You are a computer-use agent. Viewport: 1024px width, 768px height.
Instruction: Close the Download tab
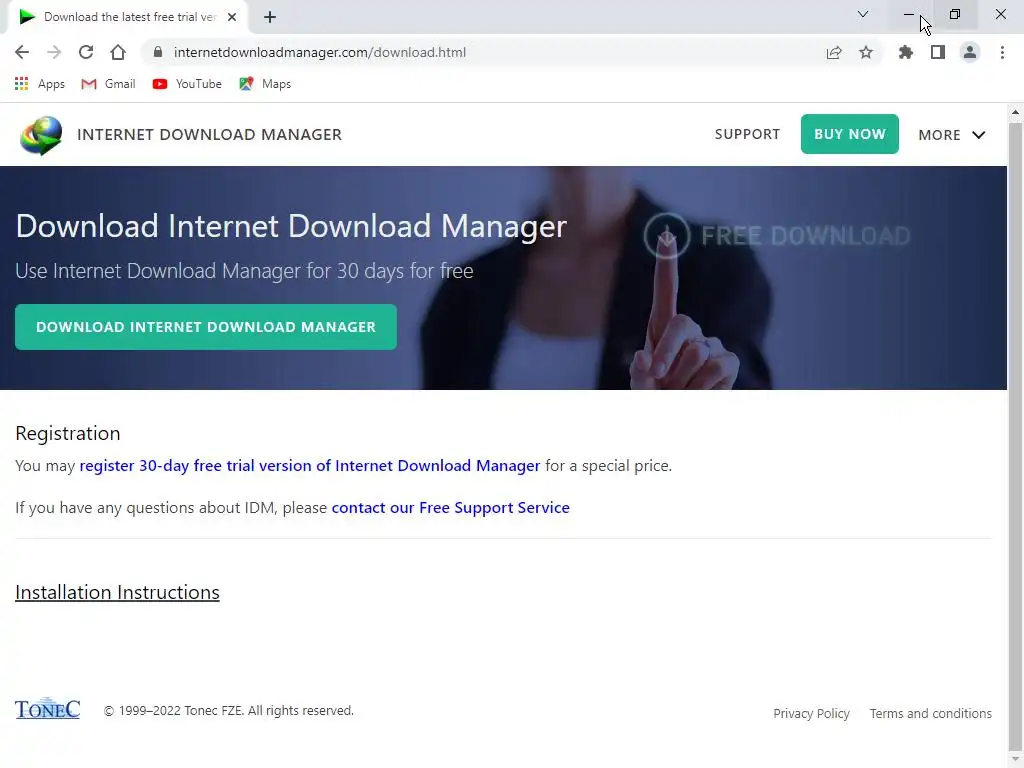click(x=232, y=17)
